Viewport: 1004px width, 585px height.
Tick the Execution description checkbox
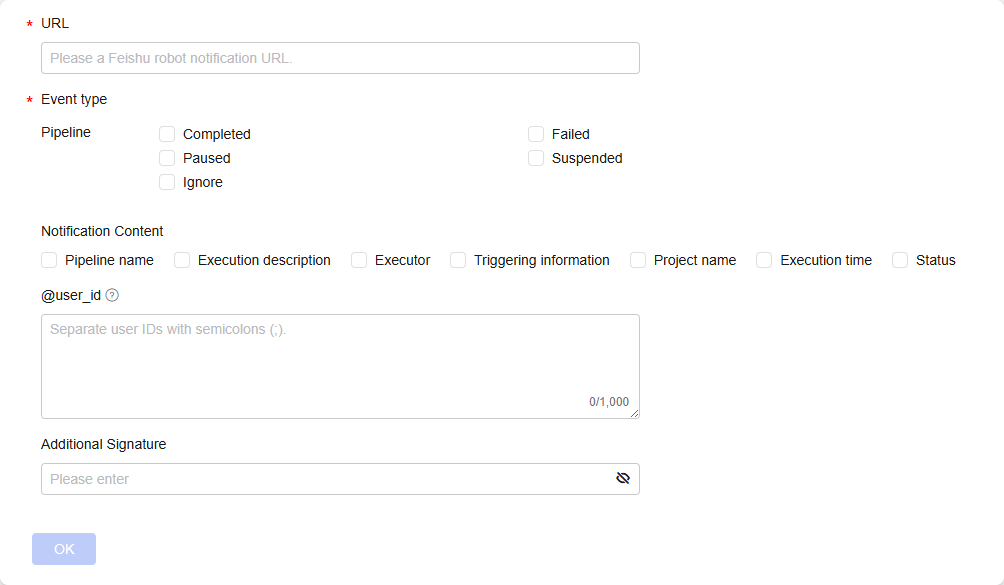[182, 260]
